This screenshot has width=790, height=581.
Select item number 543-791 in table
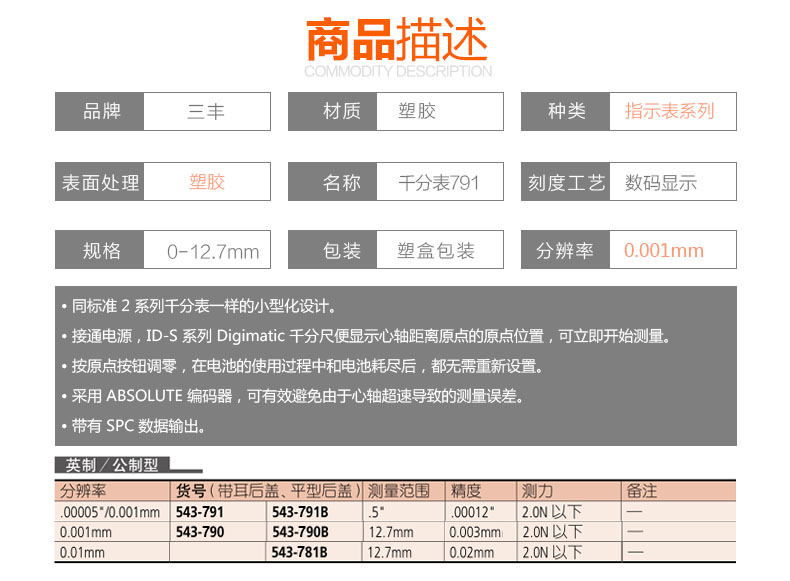(201, 512)
